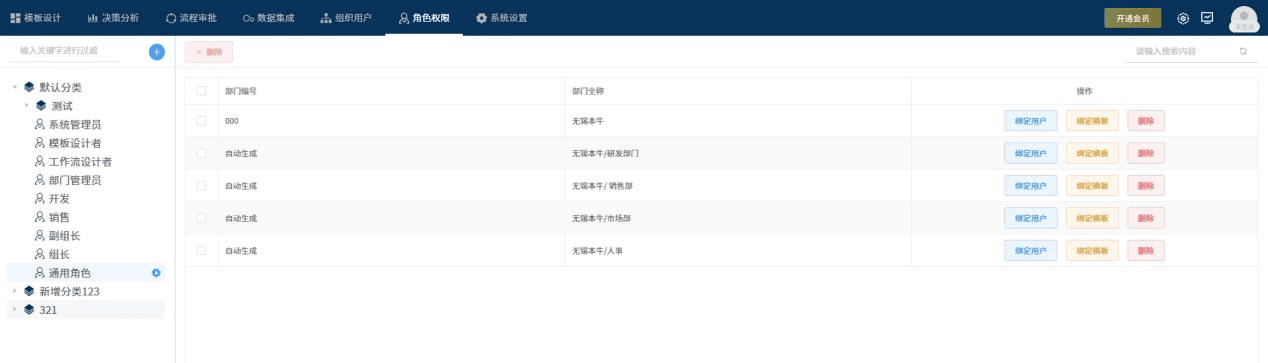1268x363 pixels.
Task: Select the 组长 role
Action: click(59, 254)
